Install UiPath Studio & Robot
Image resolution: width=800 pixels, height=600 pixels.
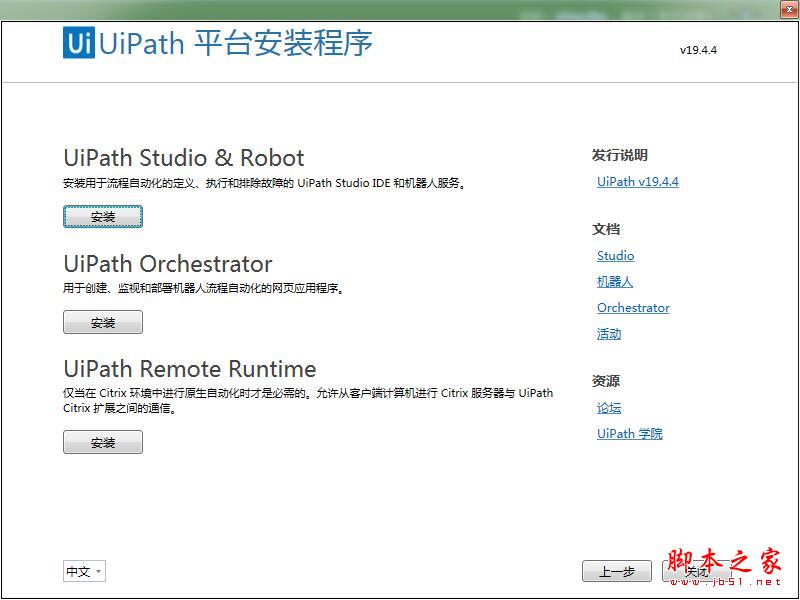pos(103,217)
